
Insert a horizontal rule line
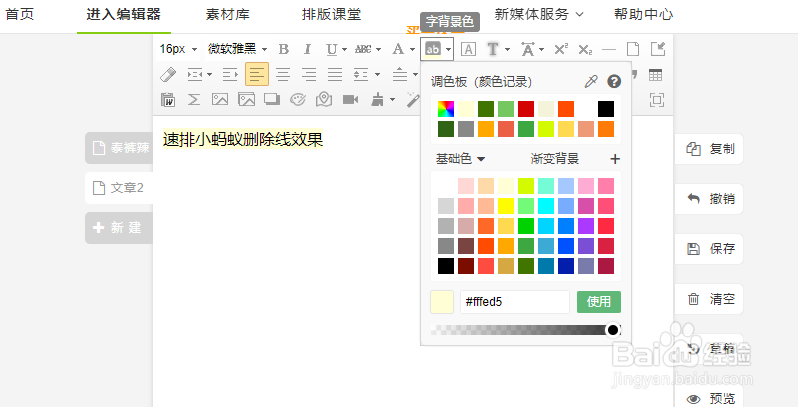coord(609,49)
